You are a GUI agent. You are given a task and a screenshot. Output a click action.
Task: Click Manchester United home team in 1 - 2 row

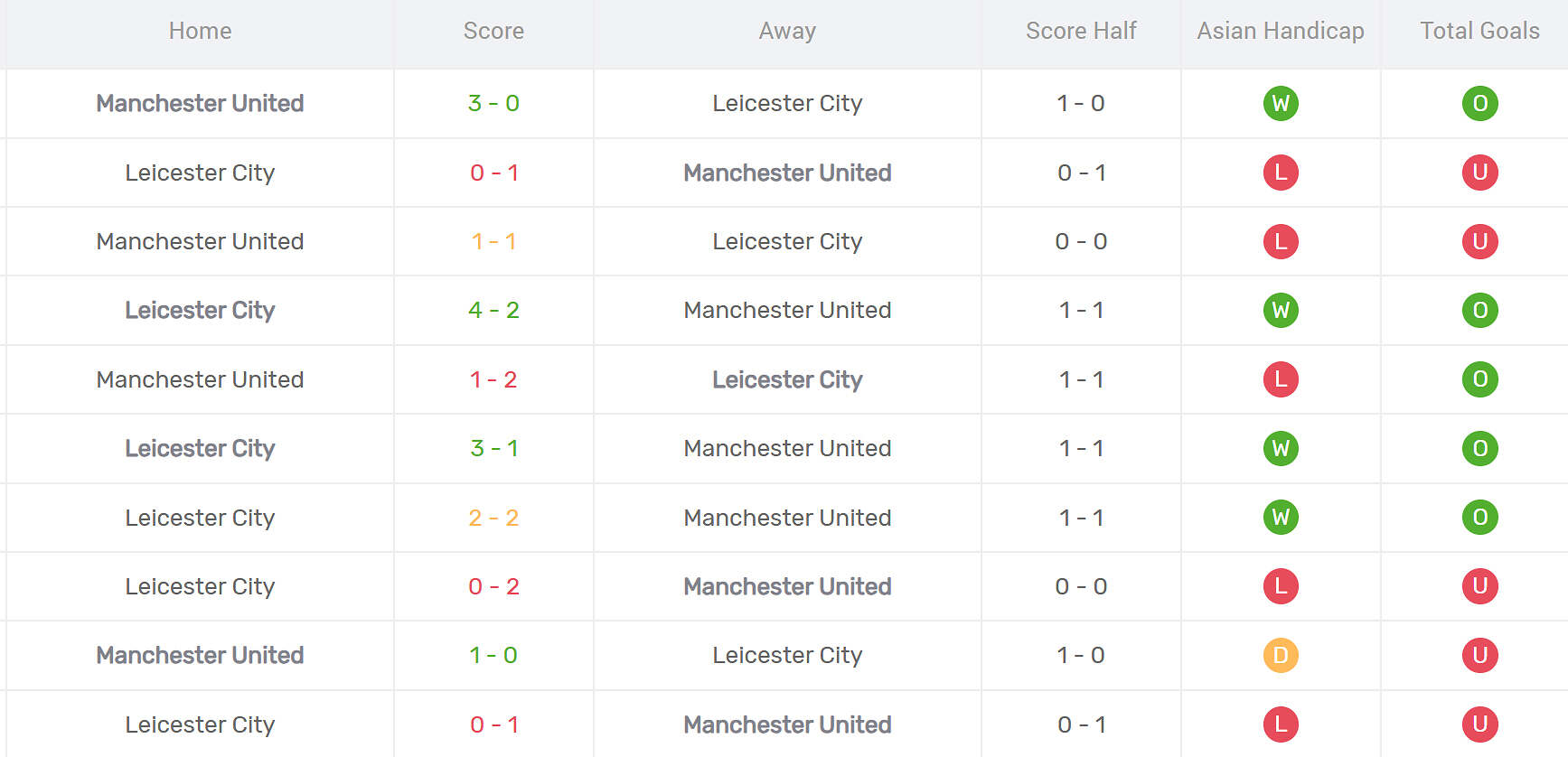200,379
